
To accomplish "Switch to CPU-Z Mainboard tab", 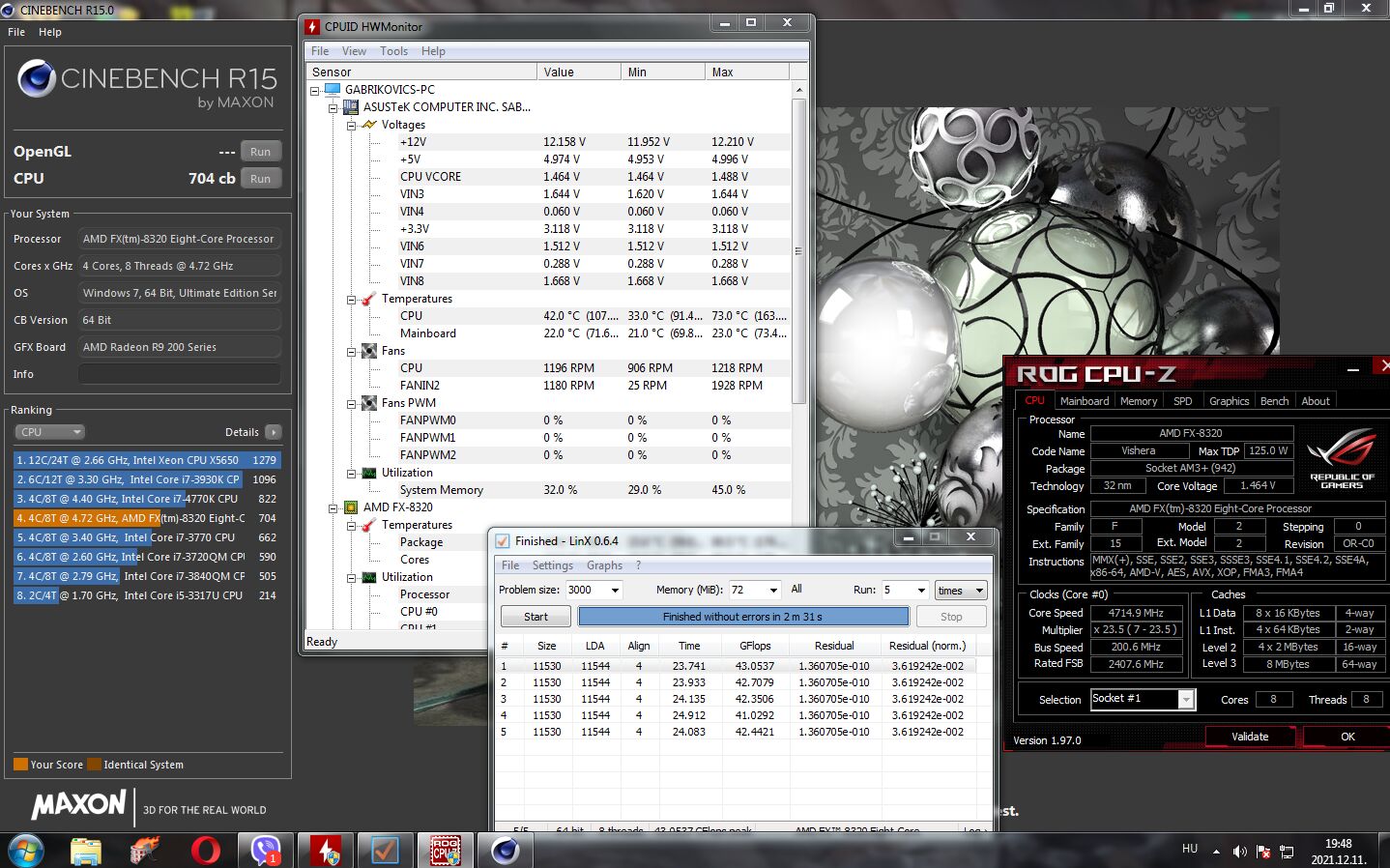I will [x=1085, y=401].
